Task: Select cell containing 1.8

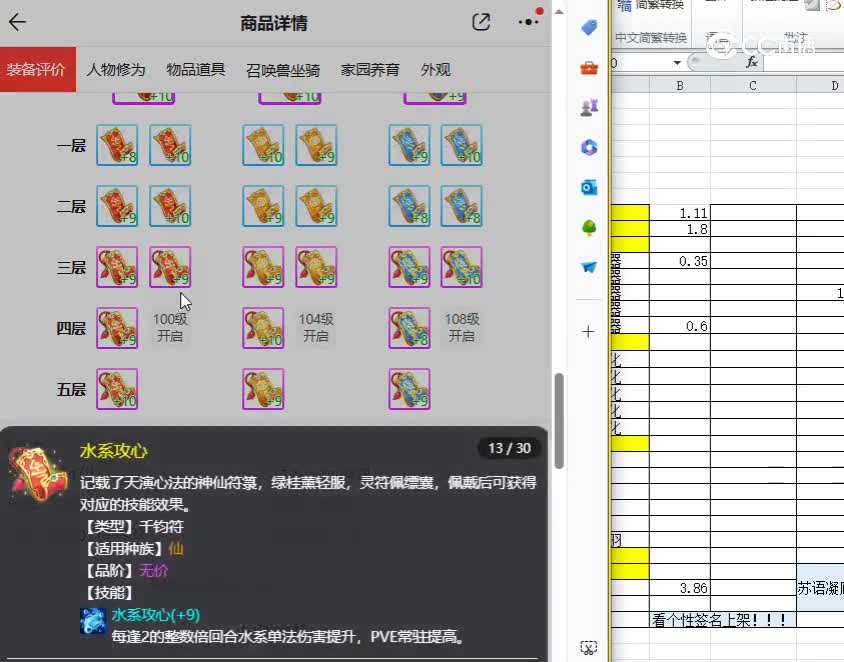Action: 680,229
